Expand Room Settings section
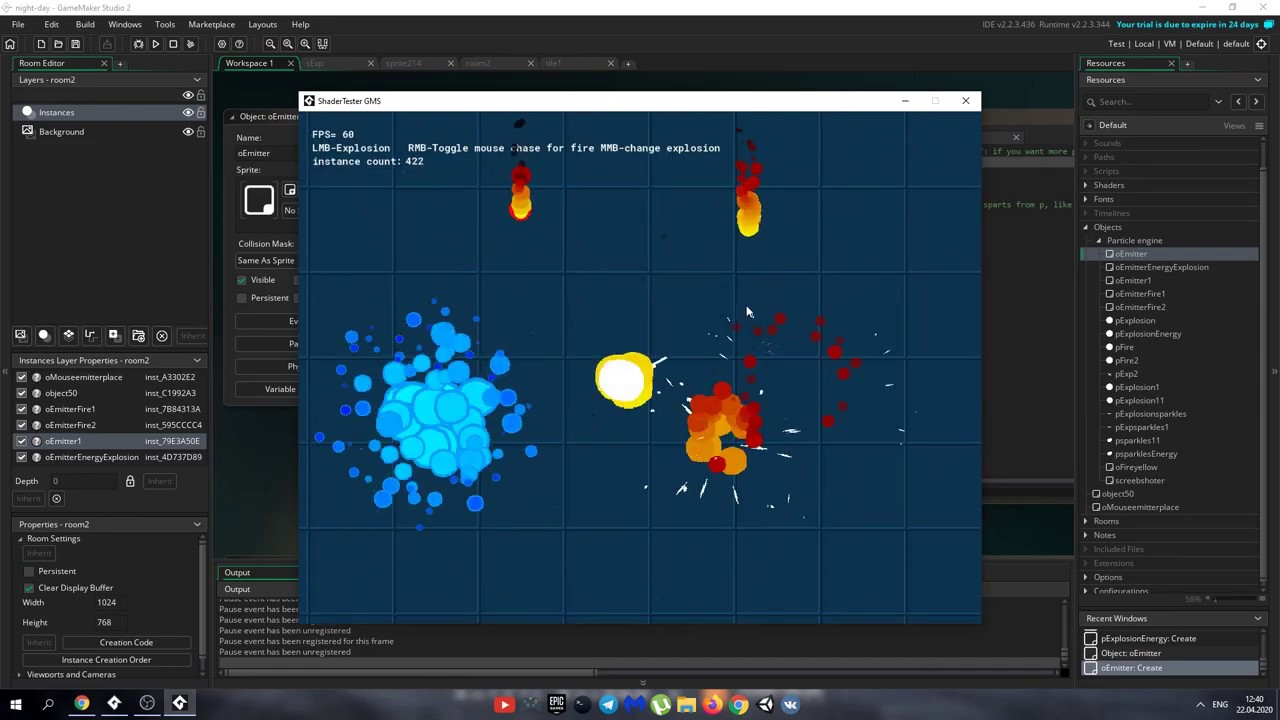The height and width of the screenshot is (720, 1280). pos(20,539)
